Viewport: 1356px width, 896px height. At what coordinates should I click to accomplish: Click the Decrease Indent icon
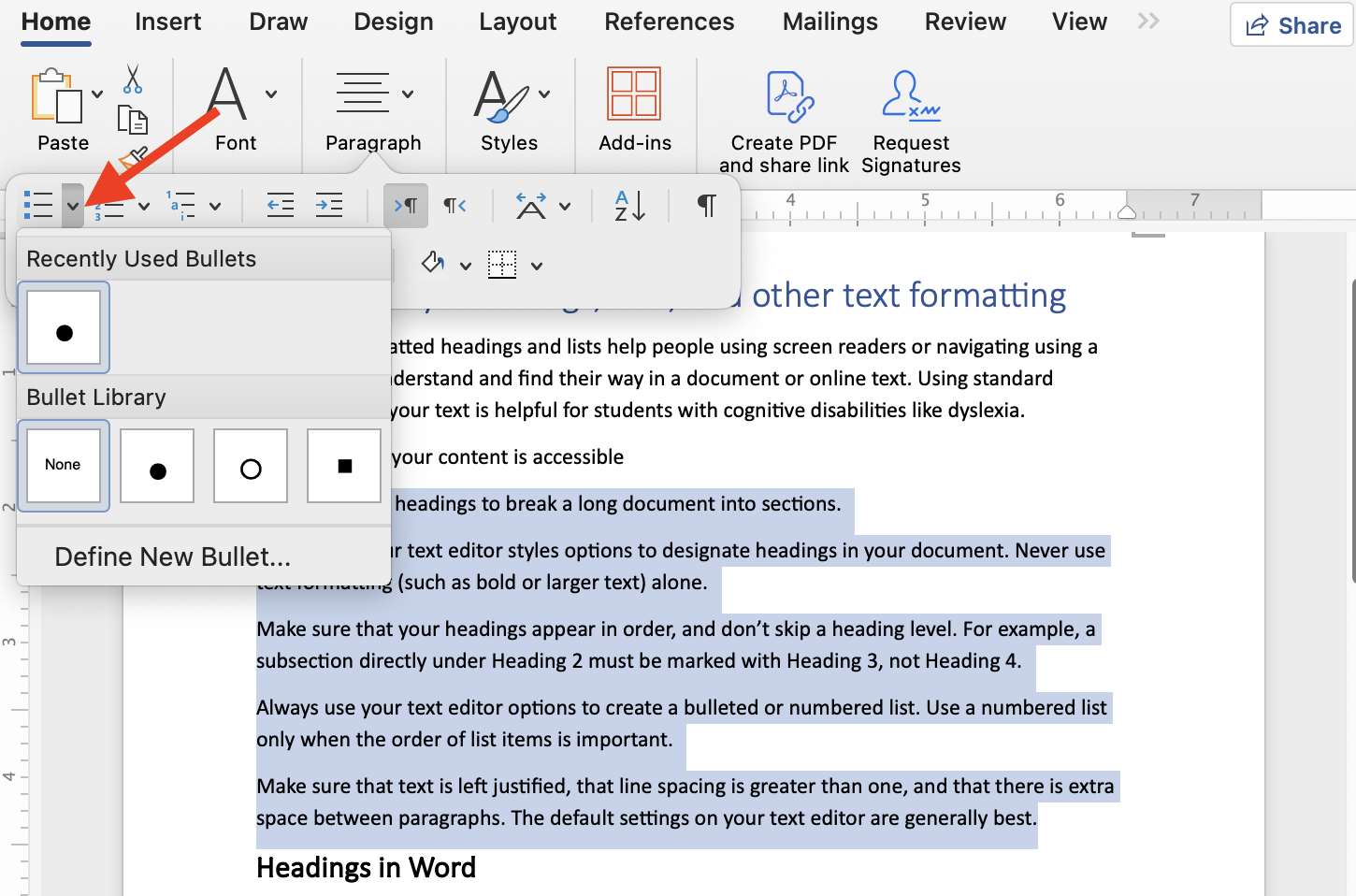280,205
